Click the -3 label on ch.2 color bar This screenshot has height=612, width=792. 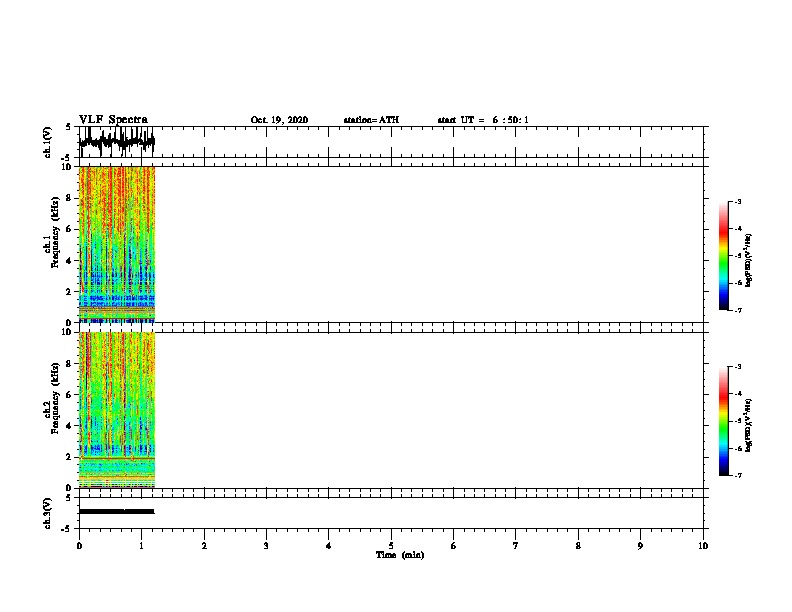tap(737, 367)
